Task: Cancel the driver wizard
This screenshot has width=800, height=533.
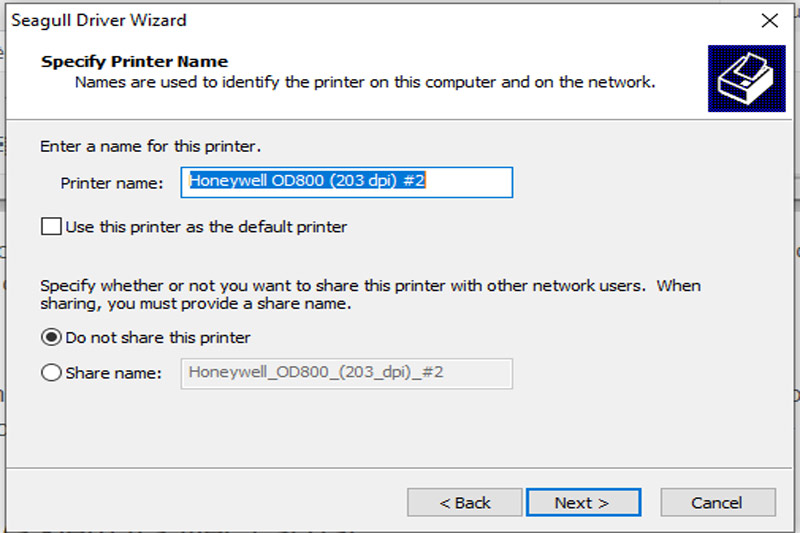Action: coord(718,502)
